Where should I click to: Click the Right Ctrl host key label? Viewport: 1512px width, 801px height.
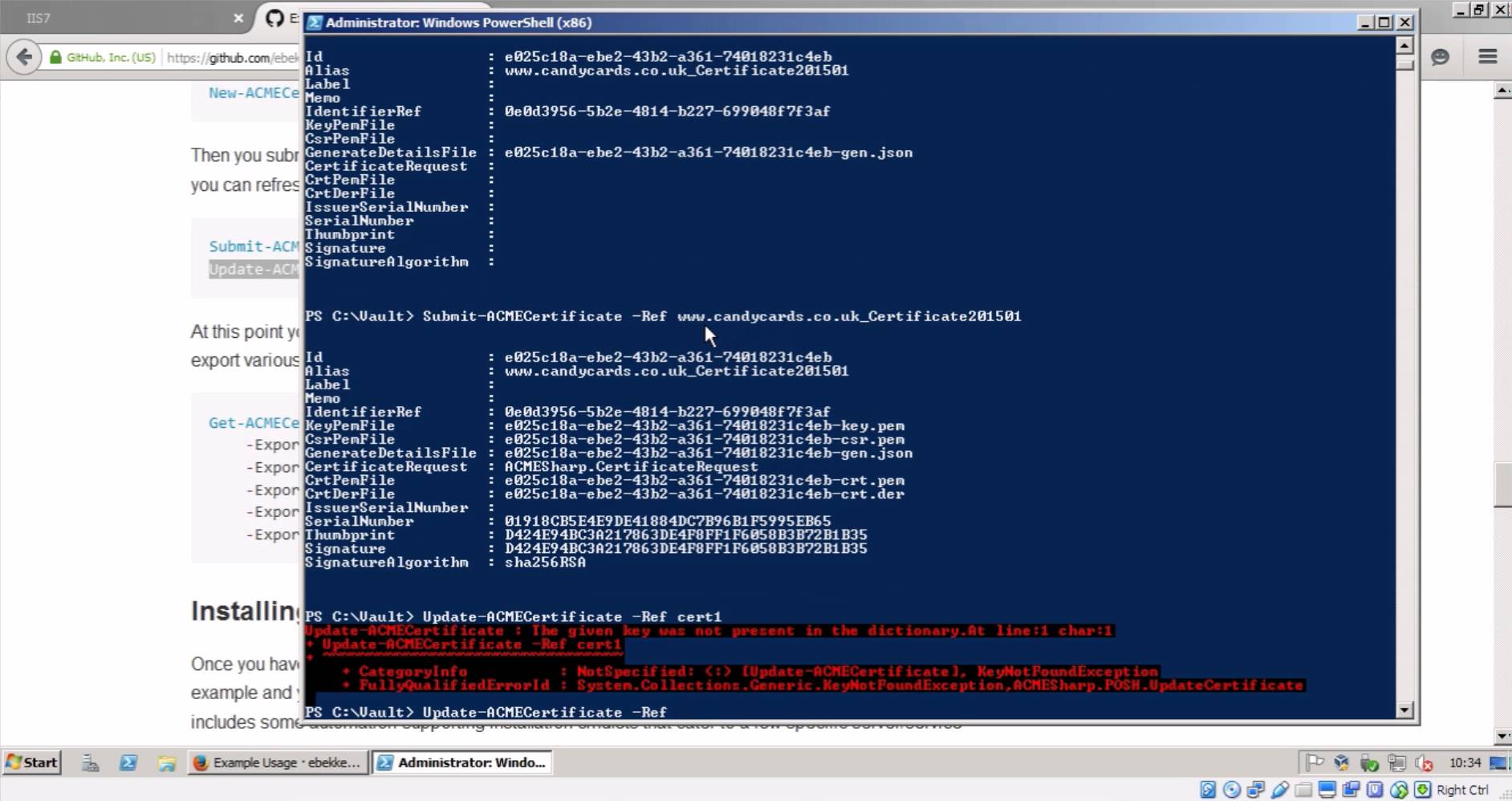(1462, 790)
